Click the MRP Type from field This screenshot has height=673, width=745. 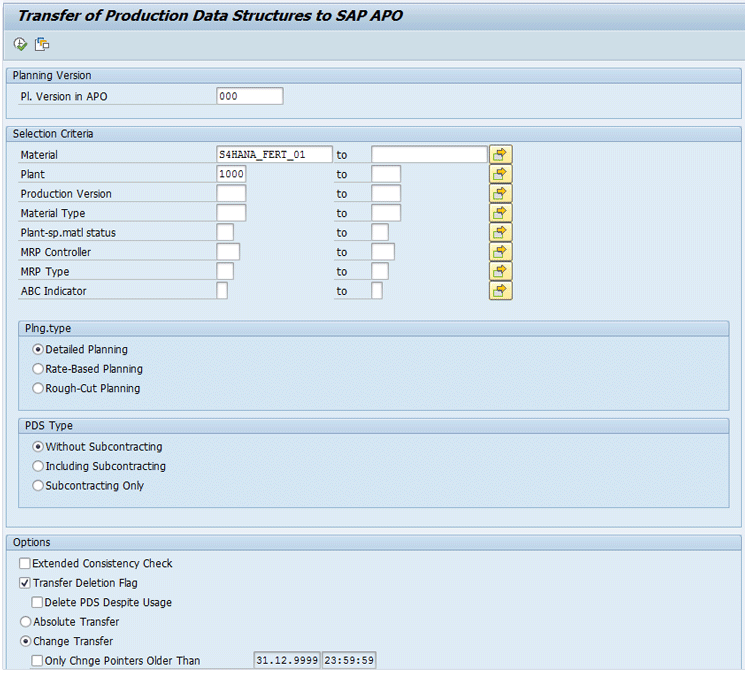(x=225, y=271)
